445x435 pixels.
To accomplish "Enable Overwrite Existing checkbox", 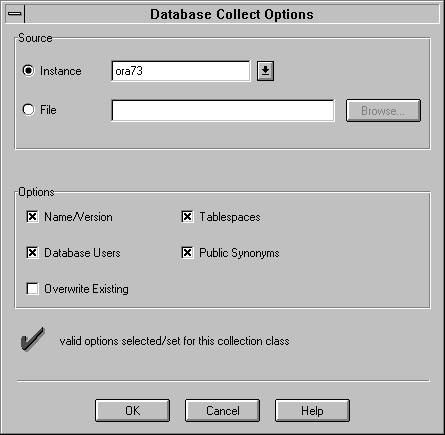I will click(x=32, y=289).
